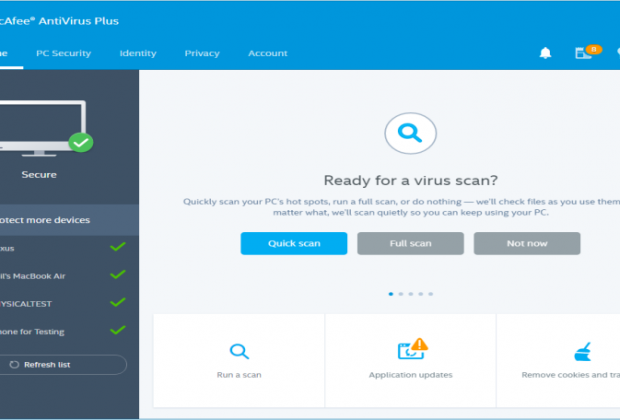Dismiss with the Not now button
Image resolution: width=620 pixels, height=420 pixels.
click(527, 243)
